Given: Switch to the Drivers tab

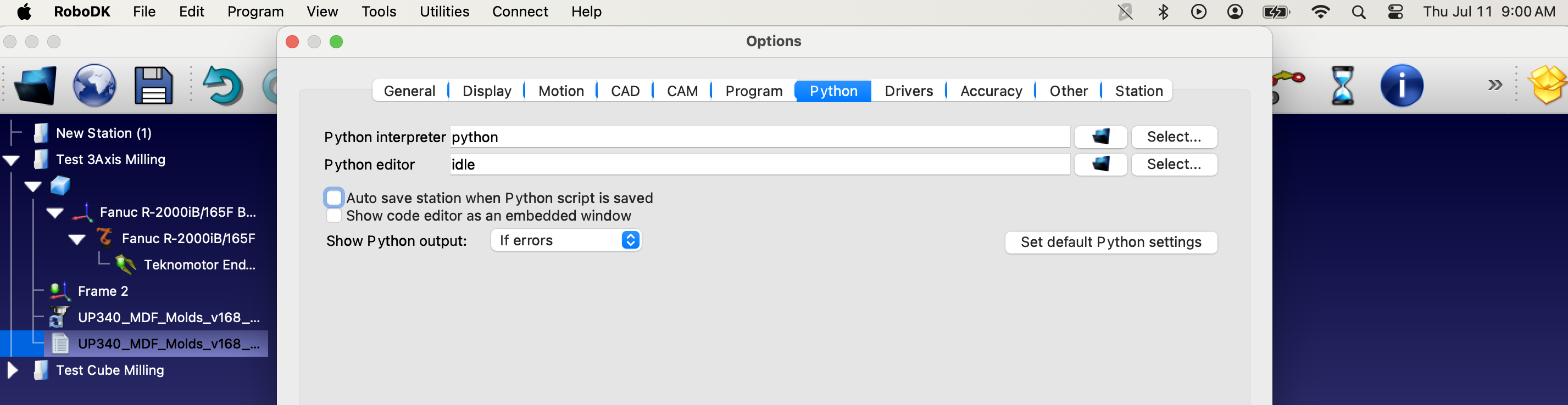Looking at the screenshot, I should [908, 91].
